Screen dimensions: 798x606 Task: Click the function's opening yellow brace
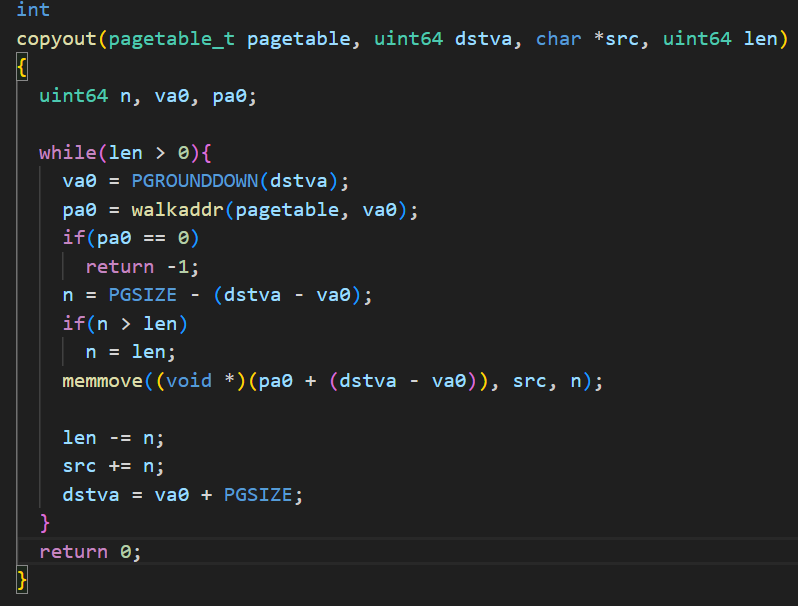point(21,68)
